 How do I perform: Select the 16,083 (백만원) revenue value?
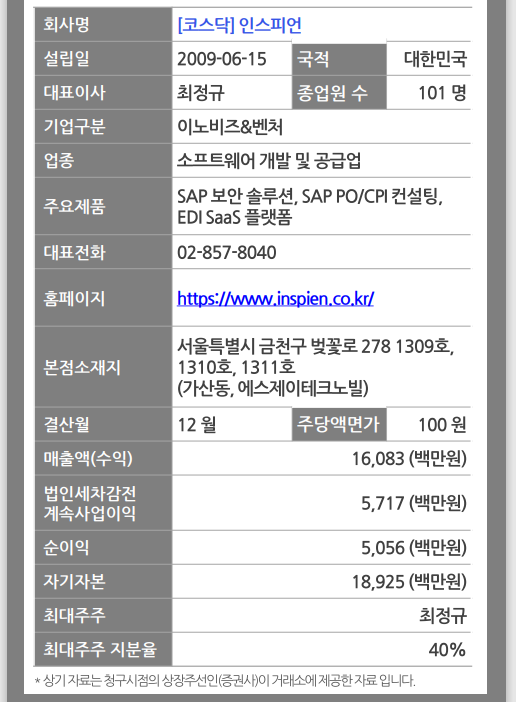point(409,458)
